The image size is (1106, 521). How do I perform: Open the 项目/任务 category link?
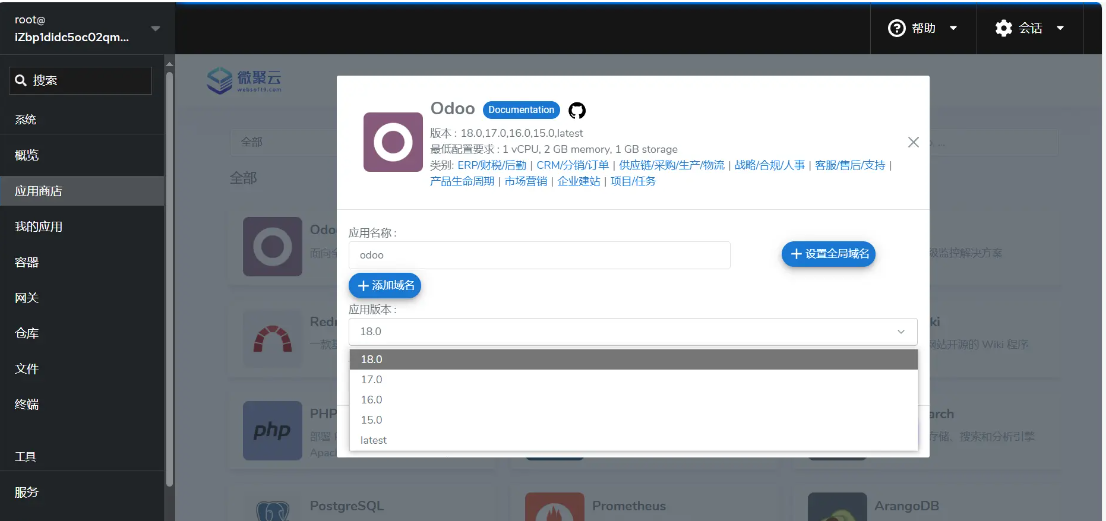(633, 181)
